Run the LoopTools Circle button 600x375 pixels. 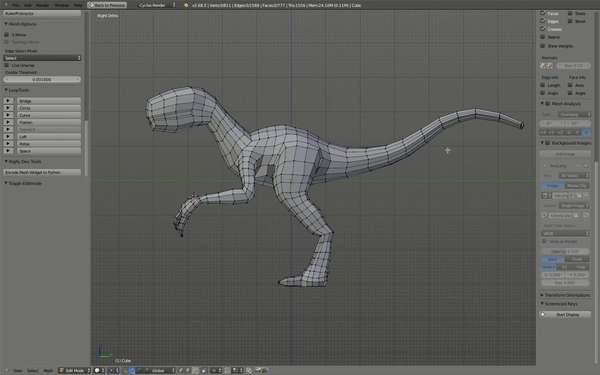(x=49, y=108)
